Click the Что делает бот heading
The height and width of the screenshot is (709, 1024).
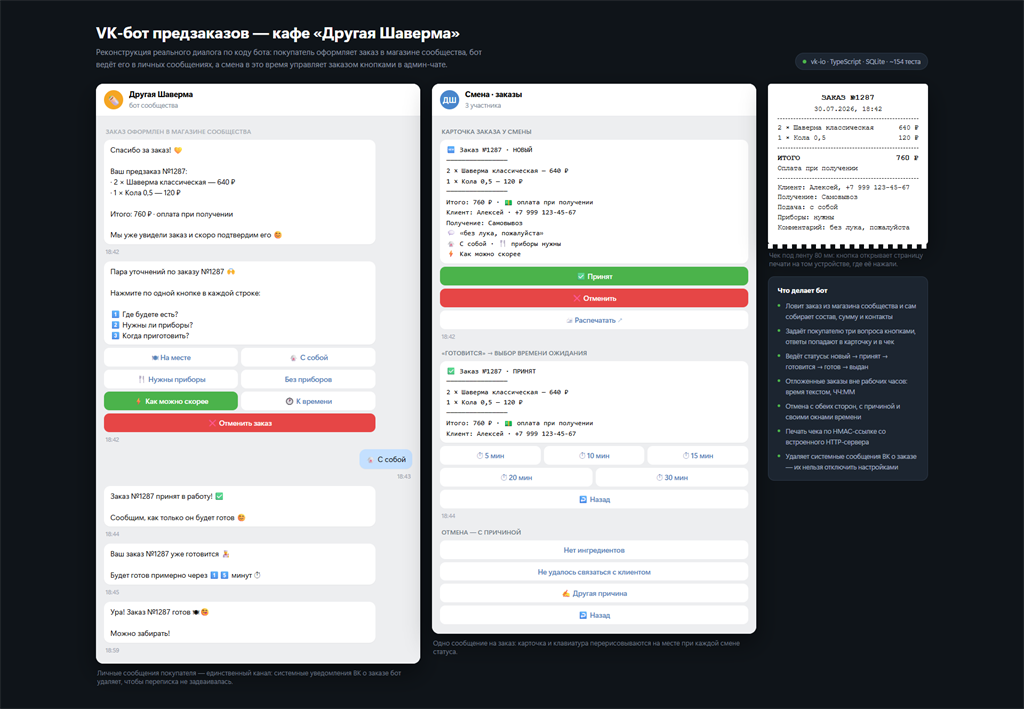coord(802,291)
